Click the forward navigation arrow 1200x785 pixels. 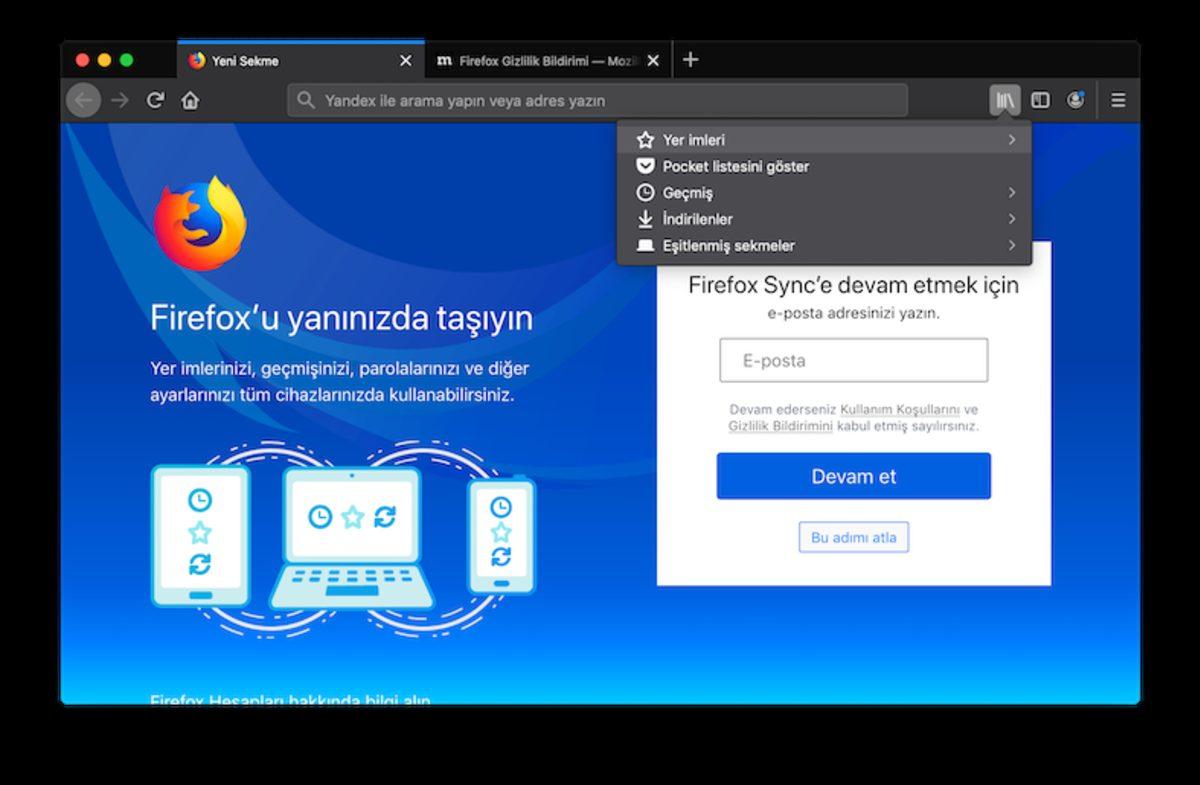[x=119, y=100]
